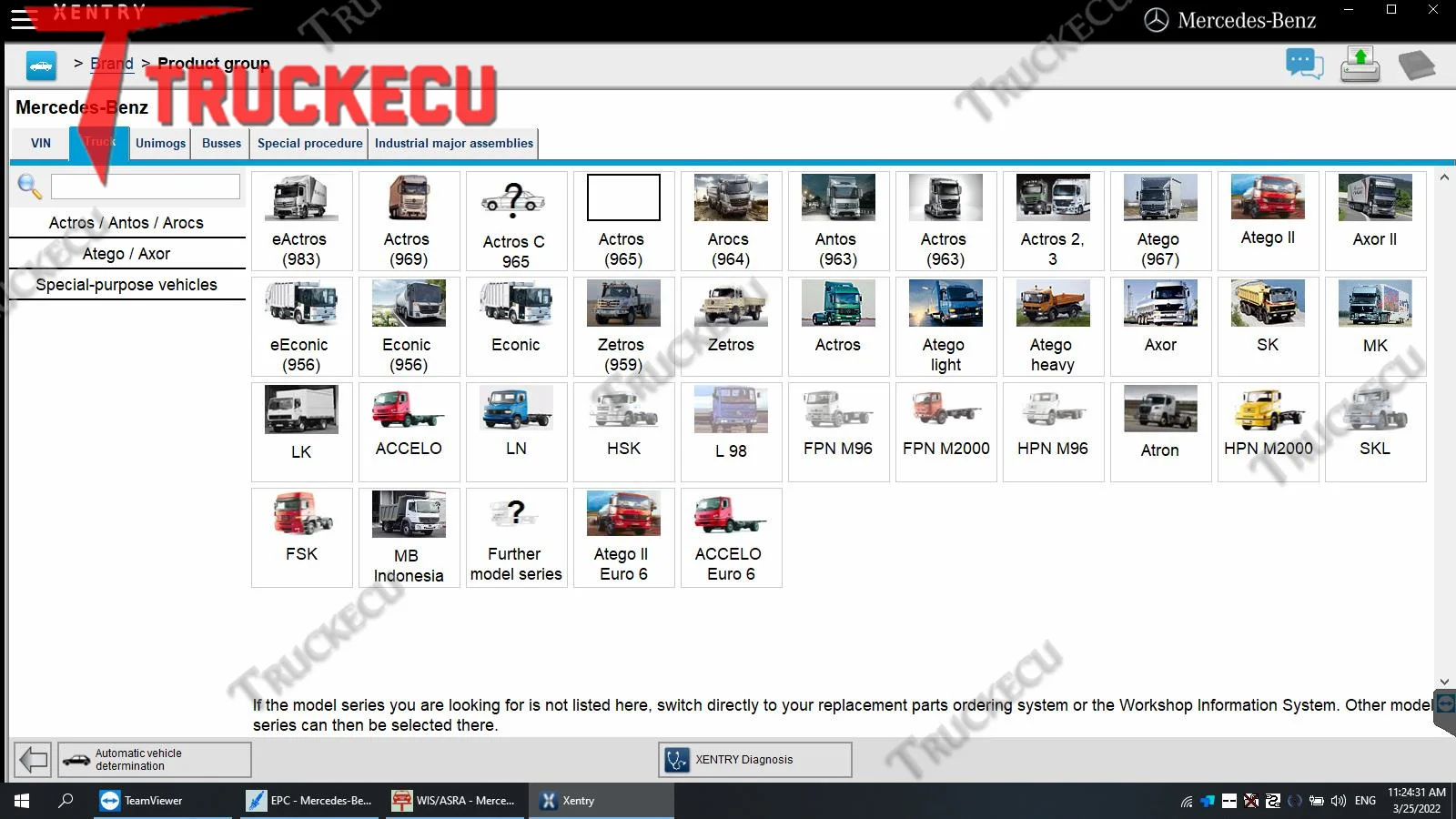This screenshot has height=819, width=1456.
Task: Click the scroll down arrow in model list
Action: [1444, 682]
